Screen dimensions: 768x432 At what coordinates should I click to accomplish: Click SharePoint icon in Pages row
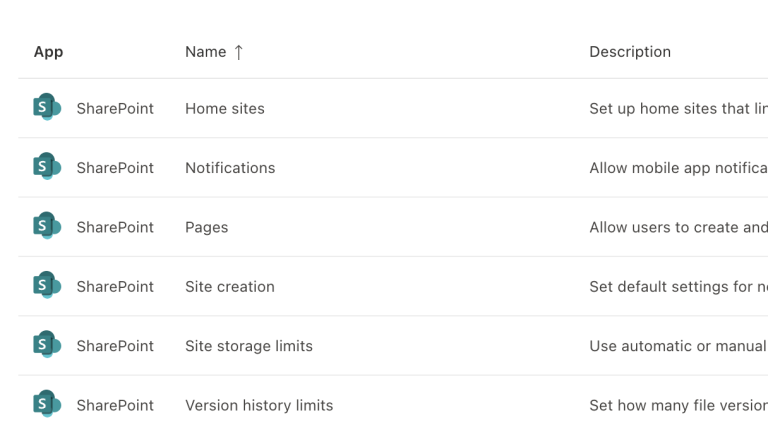point(46,227)
